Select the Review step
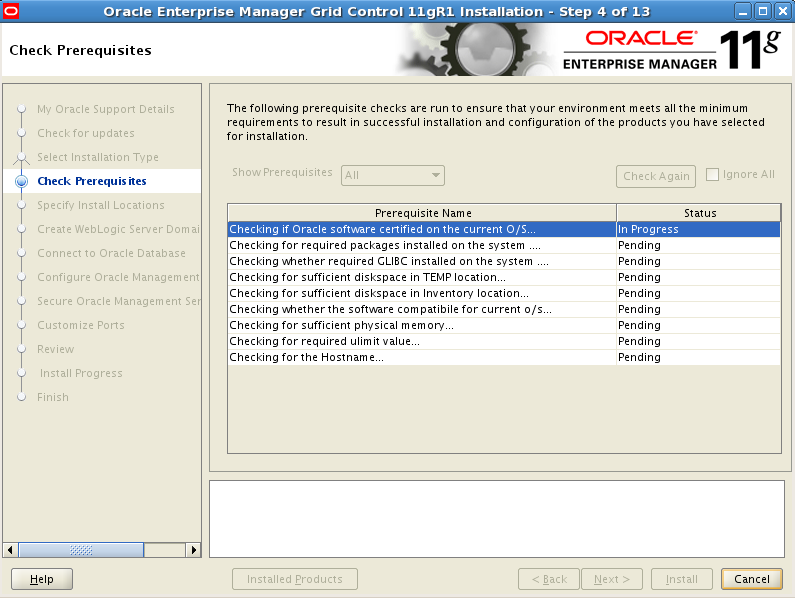This screenshot has height=598, width=795. point(55,349)
